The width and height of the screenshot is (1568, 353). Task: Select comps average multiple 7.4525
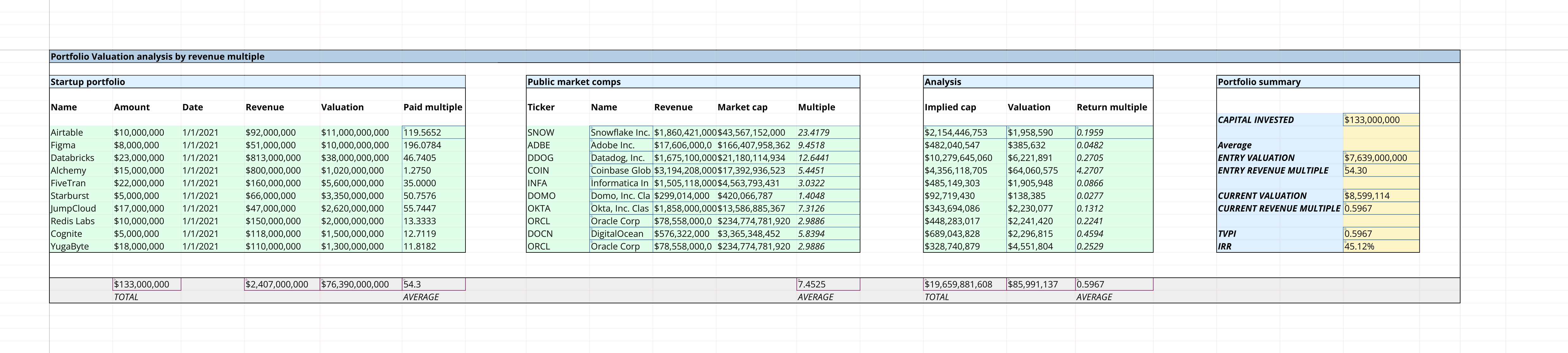click(828, 284)
